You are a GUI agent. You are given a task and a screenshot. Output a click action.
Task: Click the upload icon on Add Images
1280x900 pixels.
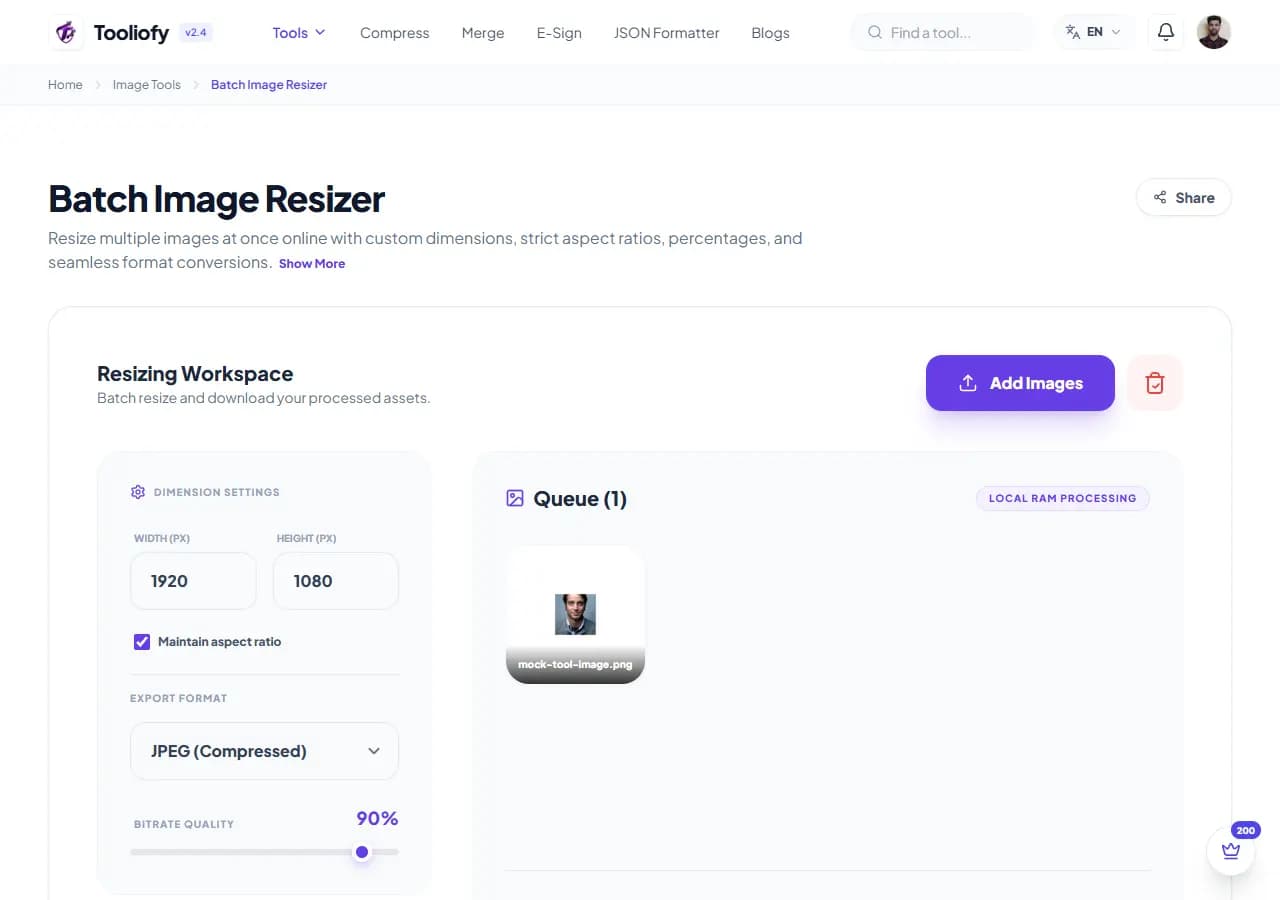point(967,383)
